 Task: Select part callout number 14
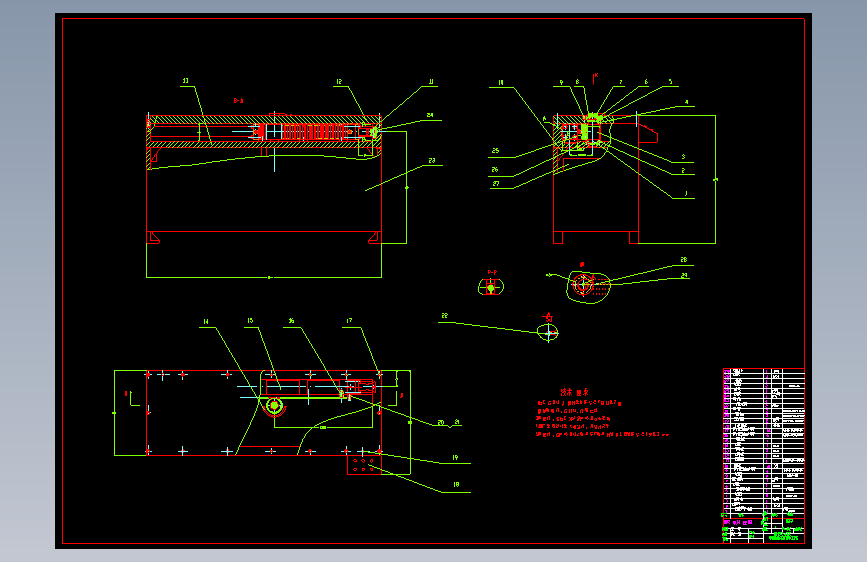pyautogui.click(x=206, y=321)
